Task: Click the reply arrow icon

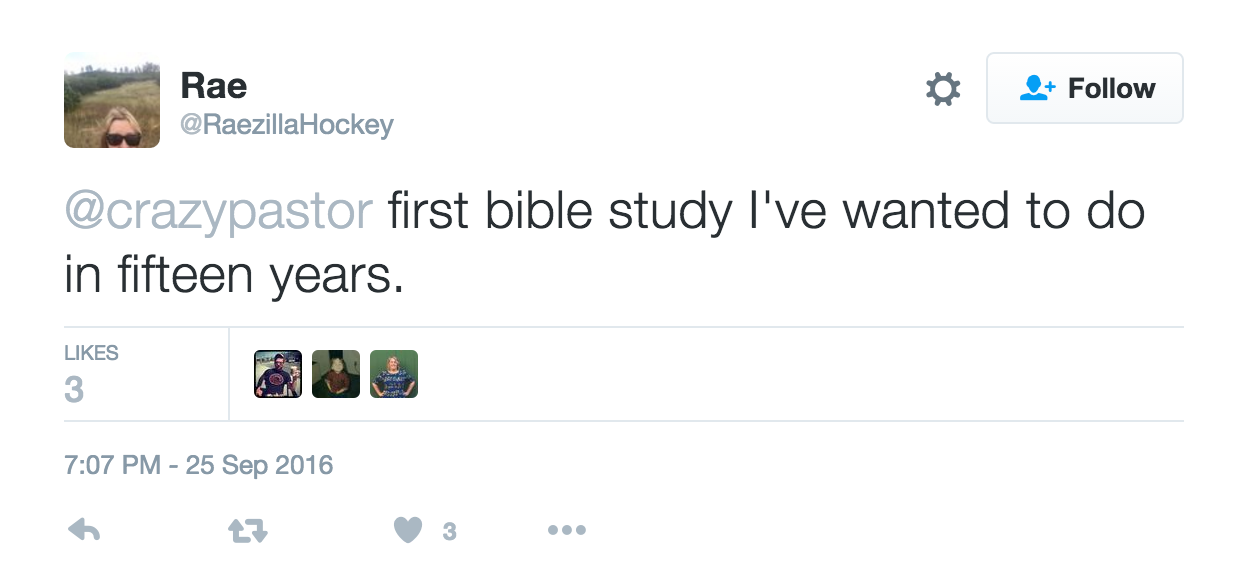Action: coord(84,530)
